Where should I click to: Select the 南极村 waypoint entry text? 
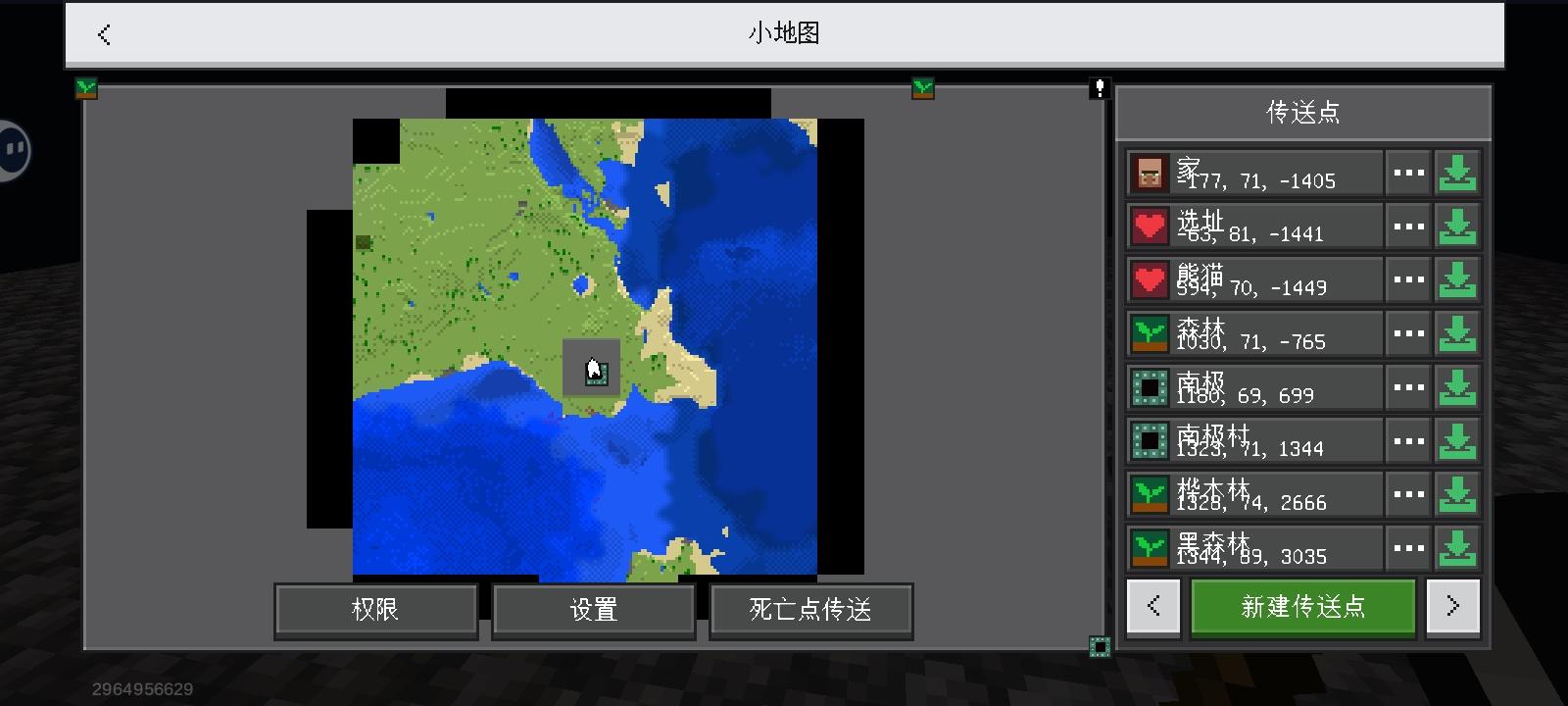coord(1249,441)
